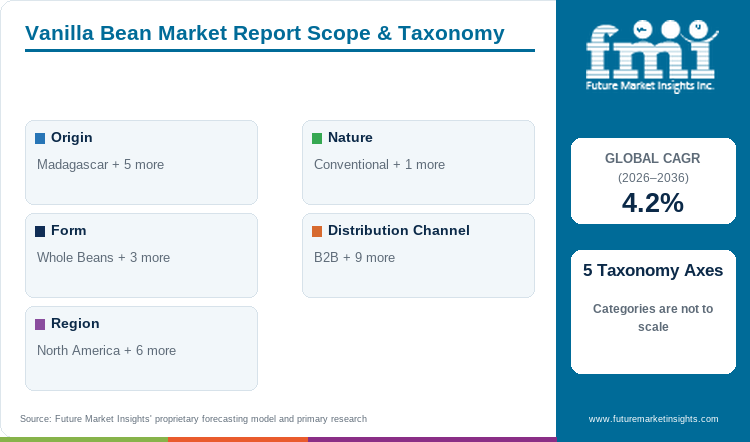Click the green Nature color square
Image resolution: width=750 pixels, height=442 pixels.
317,139
